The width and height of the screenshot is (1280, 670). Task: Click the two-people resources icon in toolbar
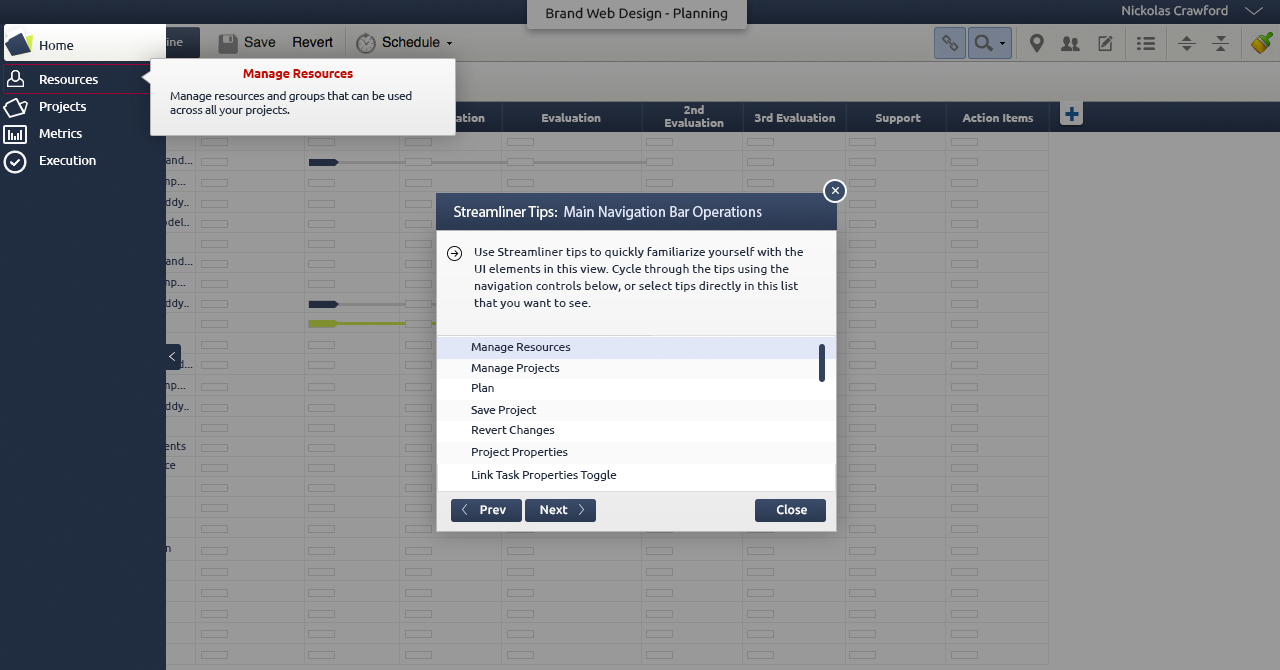pyautogui.click(x=1070, y=43)
